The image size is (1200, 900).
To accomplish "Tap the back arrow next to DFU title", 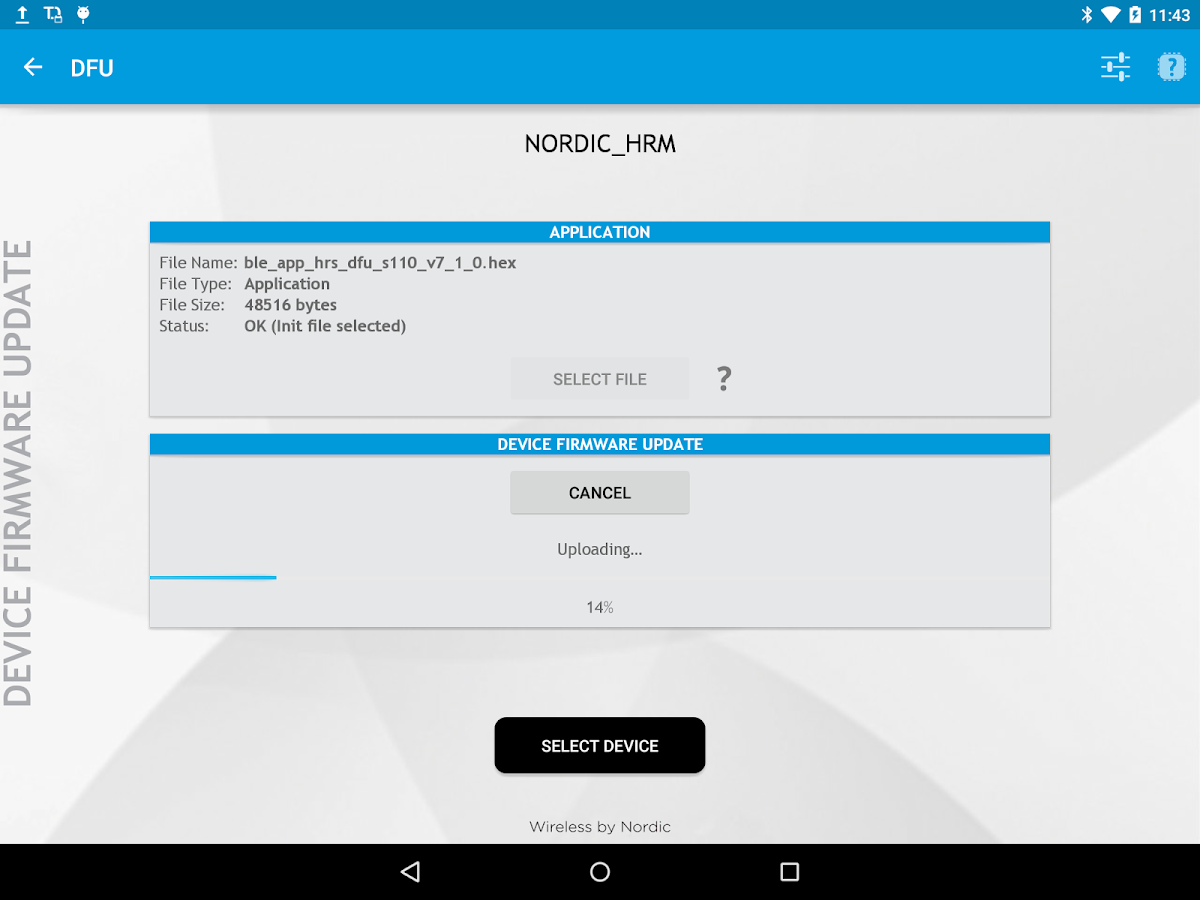I will click(33, 66).
